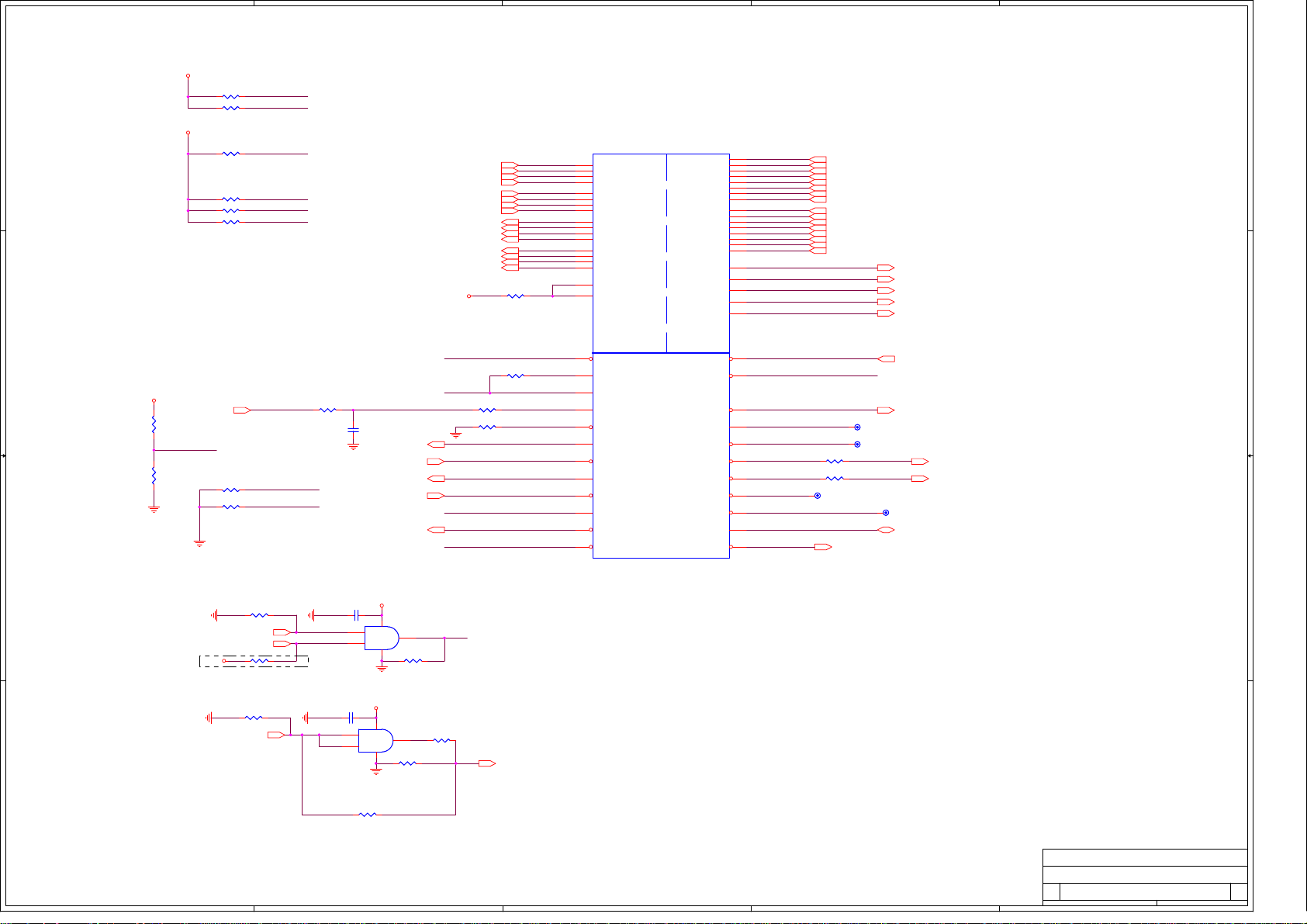Screen dimensions: 1307x924
Task: Click the ground symbol below the voltage divider
Action: [154, 509]
